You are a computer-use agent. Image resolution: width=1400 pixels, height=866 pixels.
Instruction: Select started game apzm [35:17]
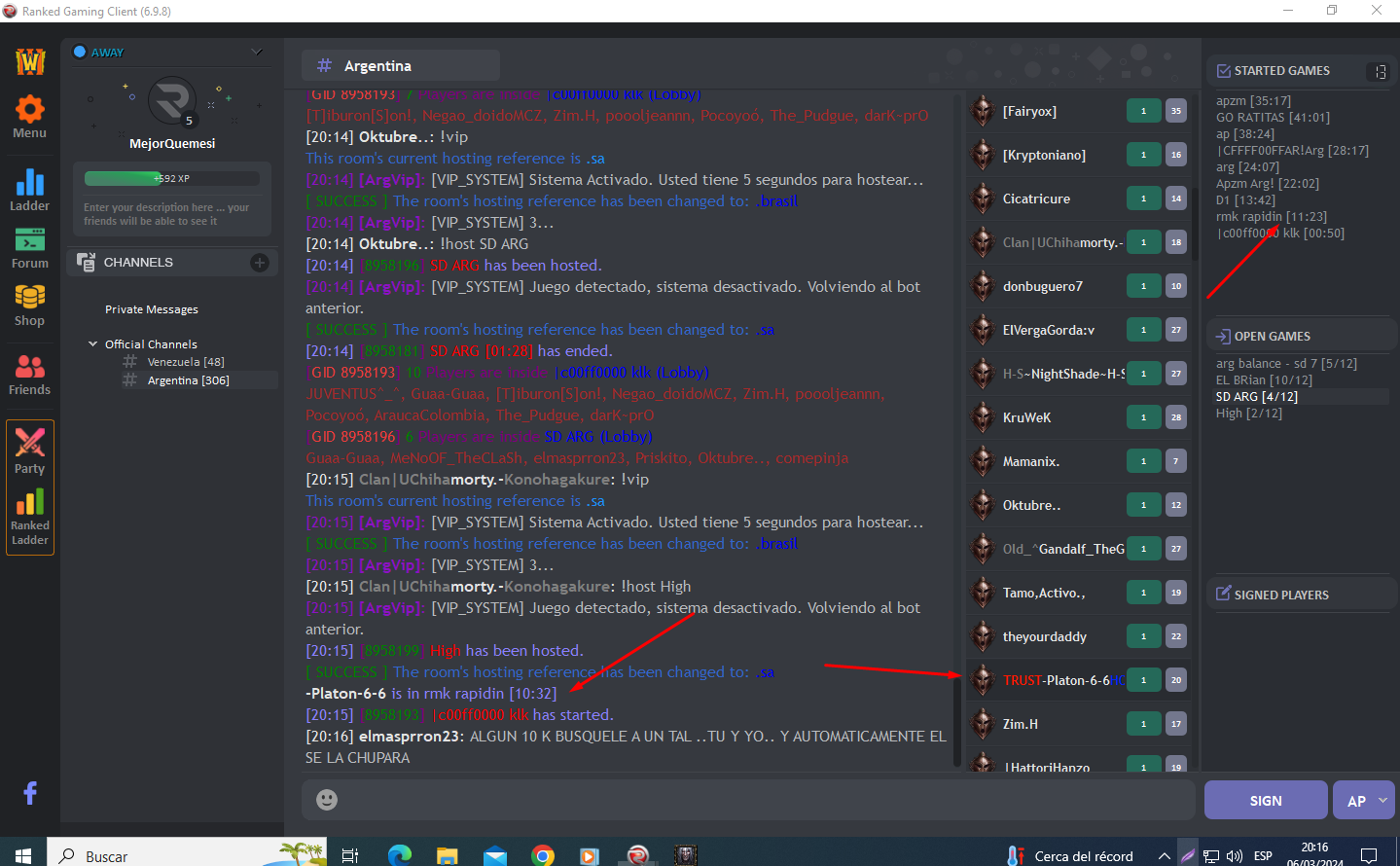pos(1253,101)
